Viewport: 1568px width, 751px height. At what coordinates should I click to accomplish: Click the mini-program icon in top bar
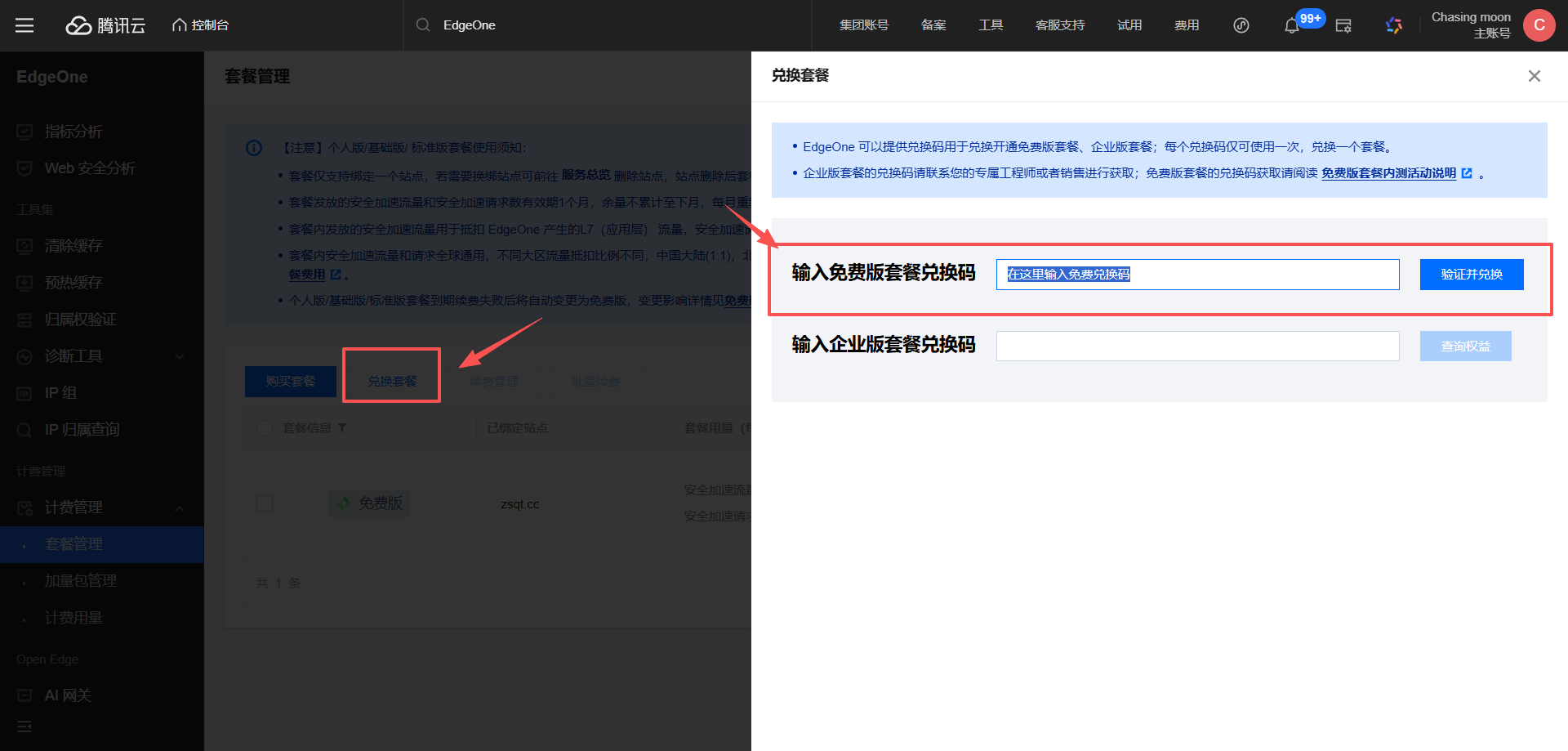point(1241,25)
